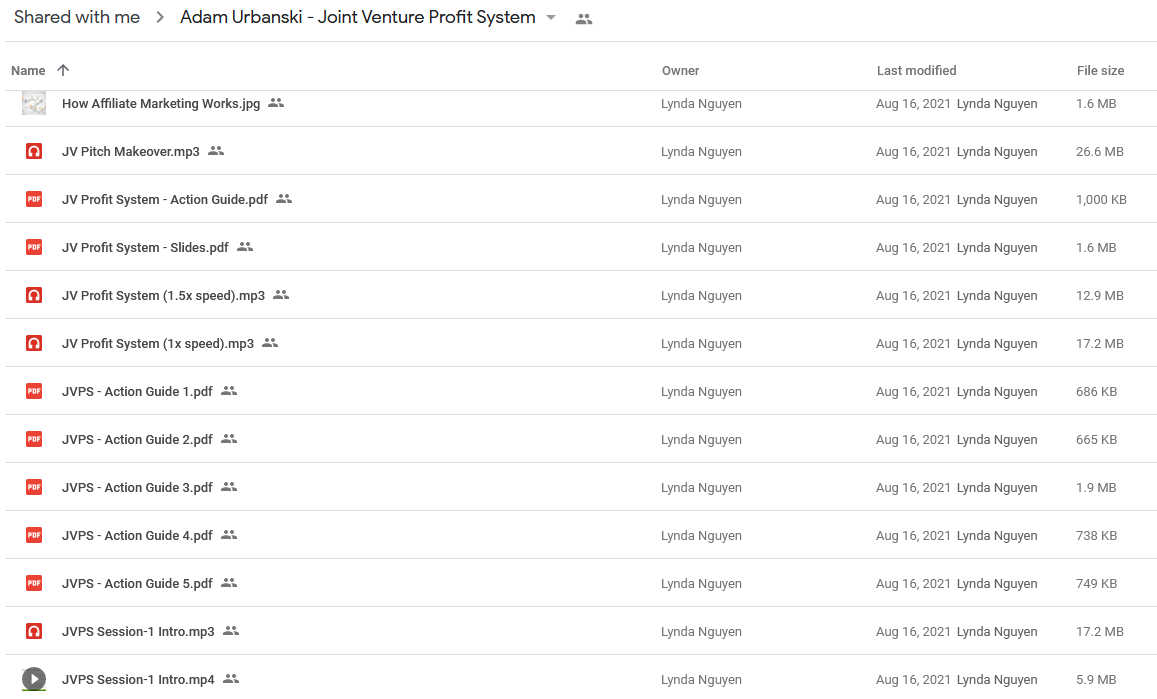Sort by the Last modified column header
The image size is (1157, 699).
tap(916, 71)
